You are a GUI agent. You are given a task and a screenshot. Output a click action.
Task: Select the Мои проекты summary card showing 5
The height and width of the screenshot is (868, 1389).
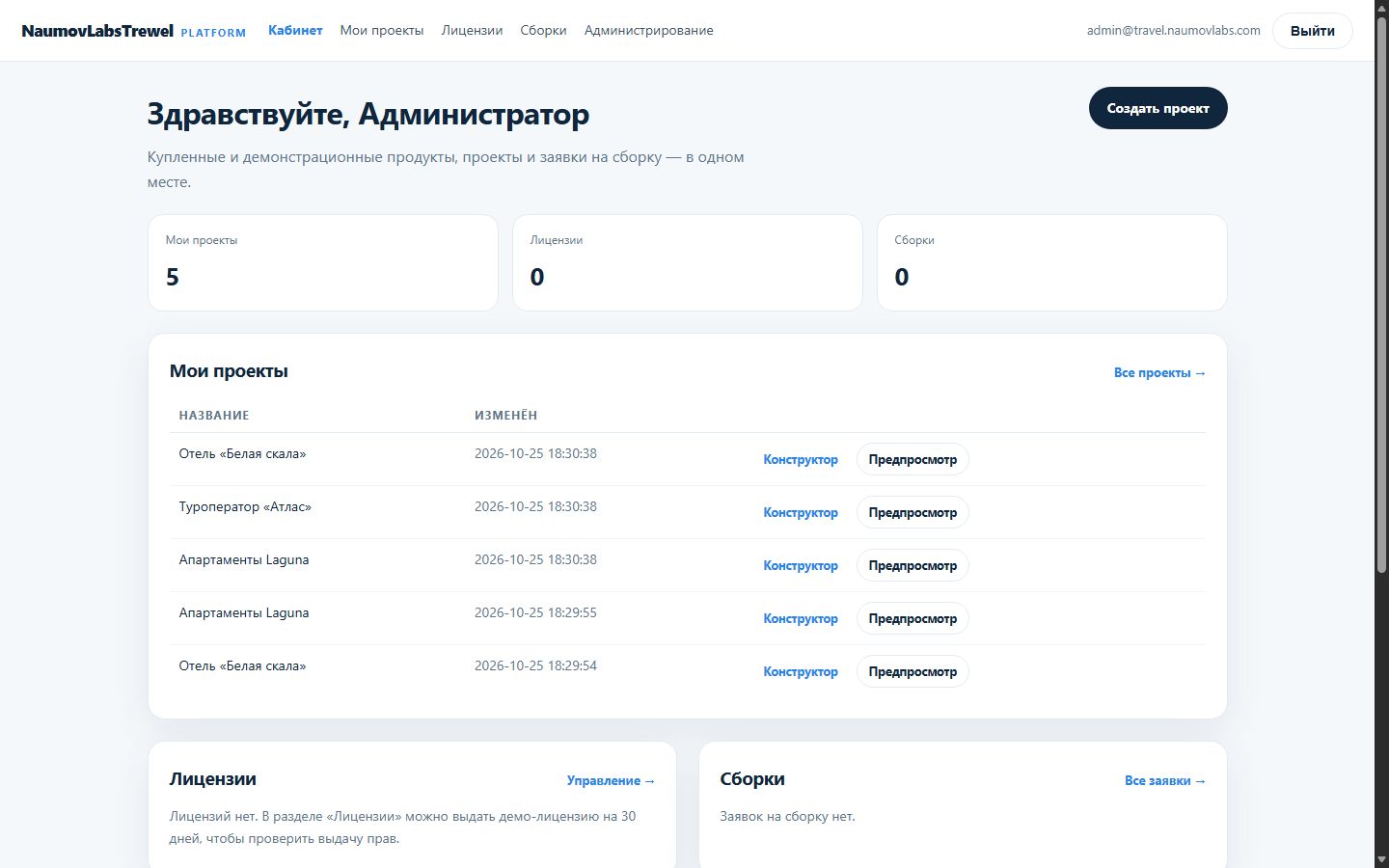pos(323,262)
